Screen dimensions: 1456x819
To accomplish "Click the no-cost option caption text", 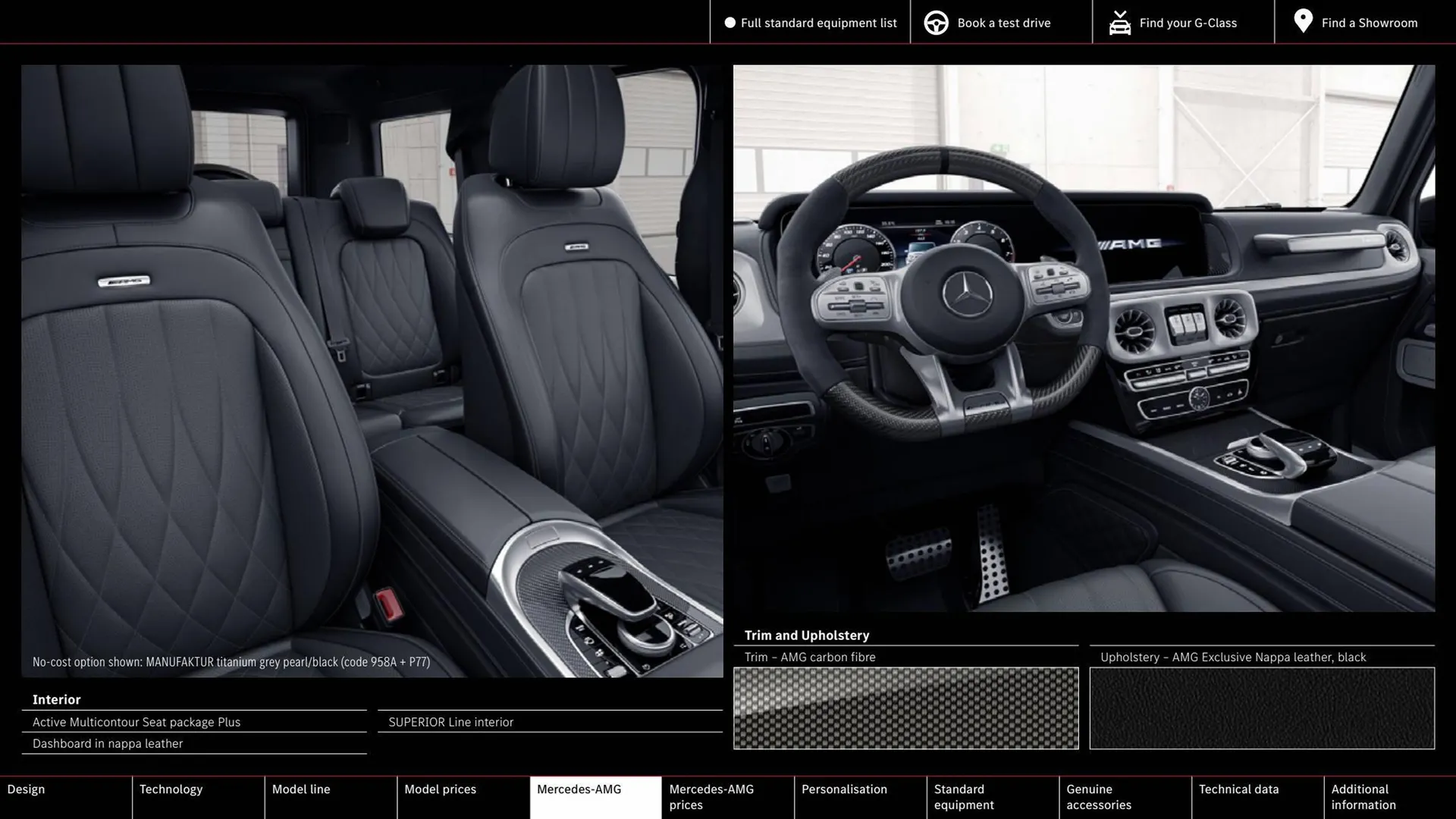I will coord(231,661).
